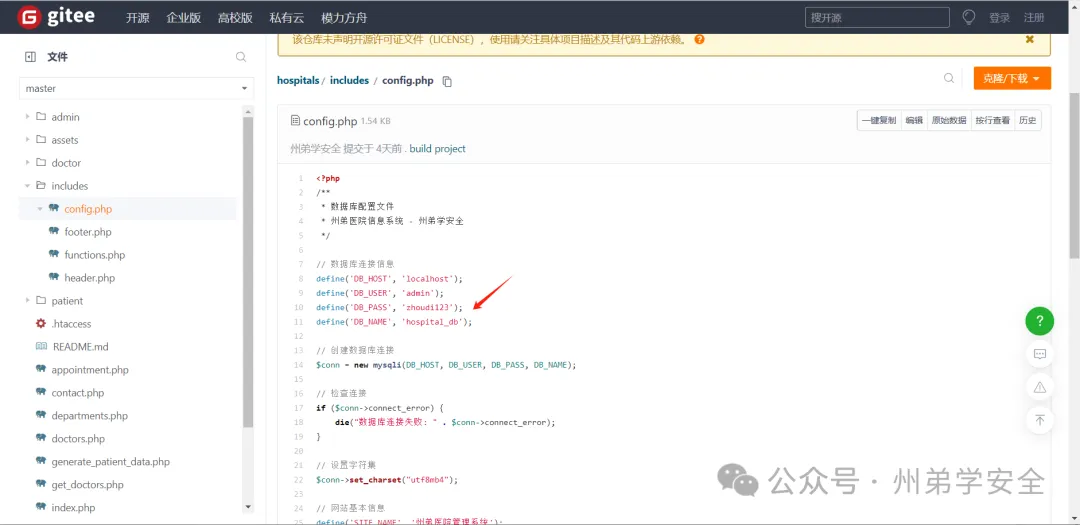Go to includes breadcrumb link

[x=349, y=81]
